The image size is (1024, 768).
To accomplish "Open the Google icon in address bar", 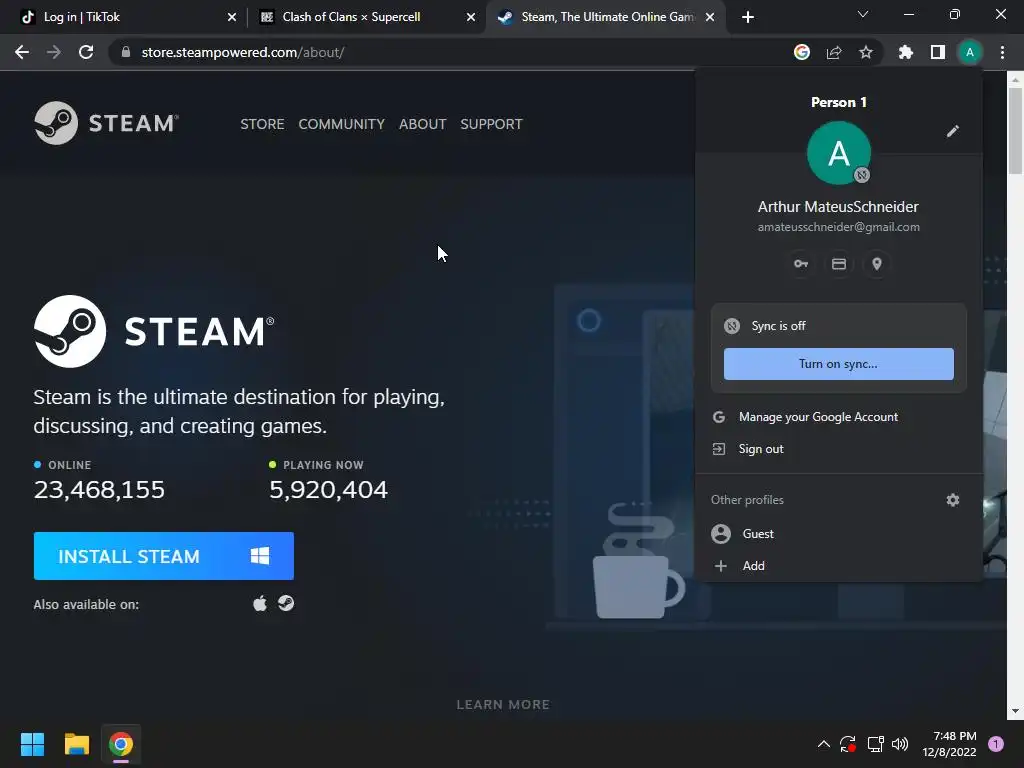I will (802, 52).
